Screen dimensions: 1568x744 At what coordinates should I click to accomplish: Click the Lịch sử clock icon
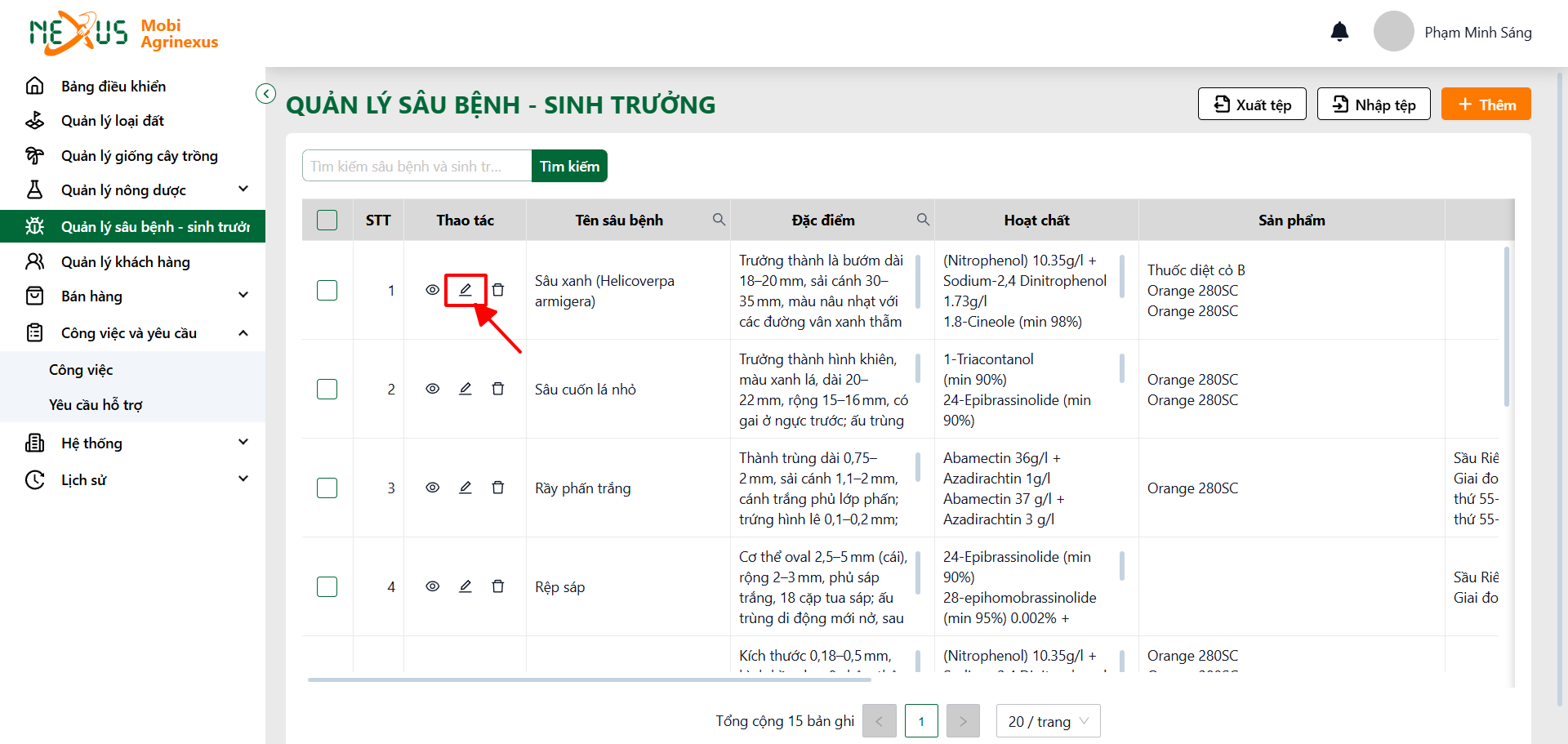(x=35, y=479)
